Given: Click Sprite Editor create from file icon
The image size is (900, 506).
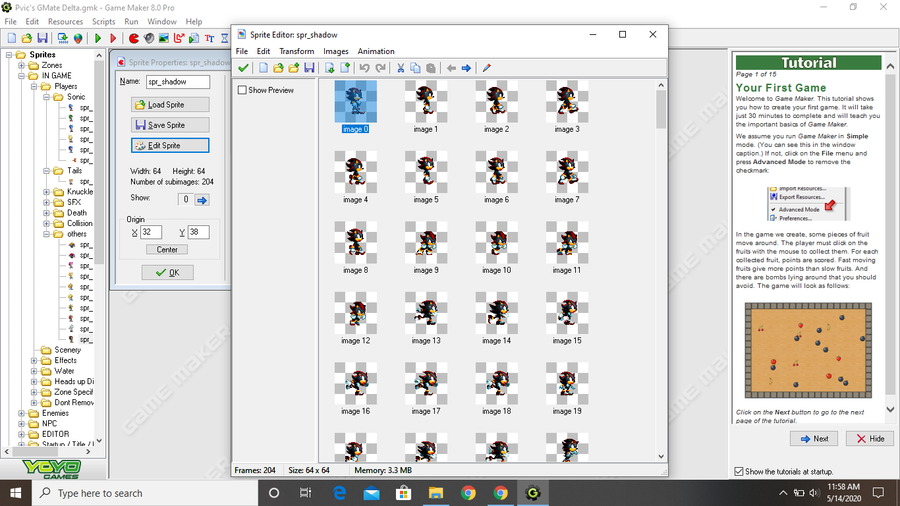Looking at the screenshot, I should click(x=278, y=68).
